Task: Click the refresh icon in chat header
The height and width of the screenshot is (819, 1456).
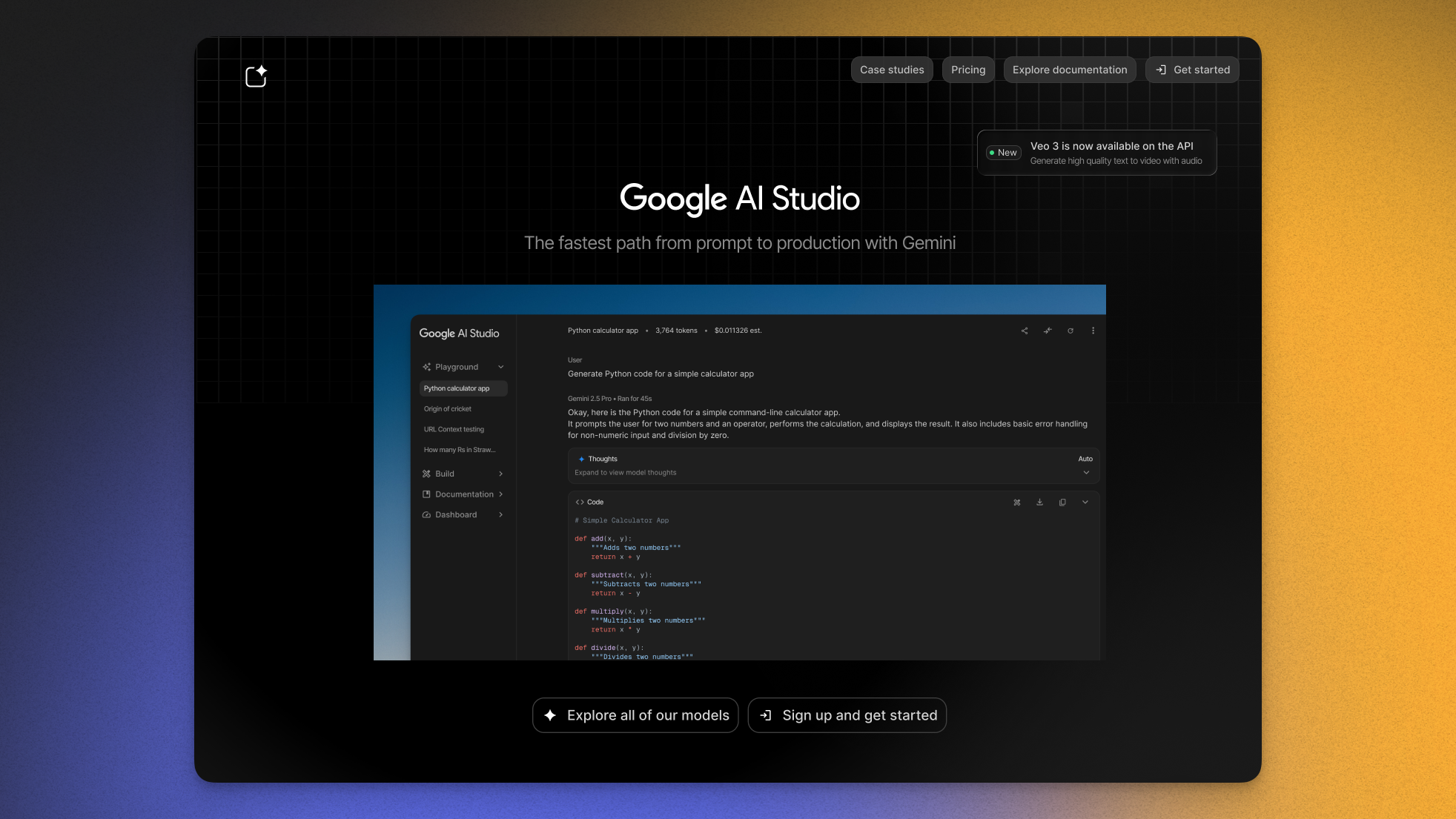Action: pos(1071,331)
